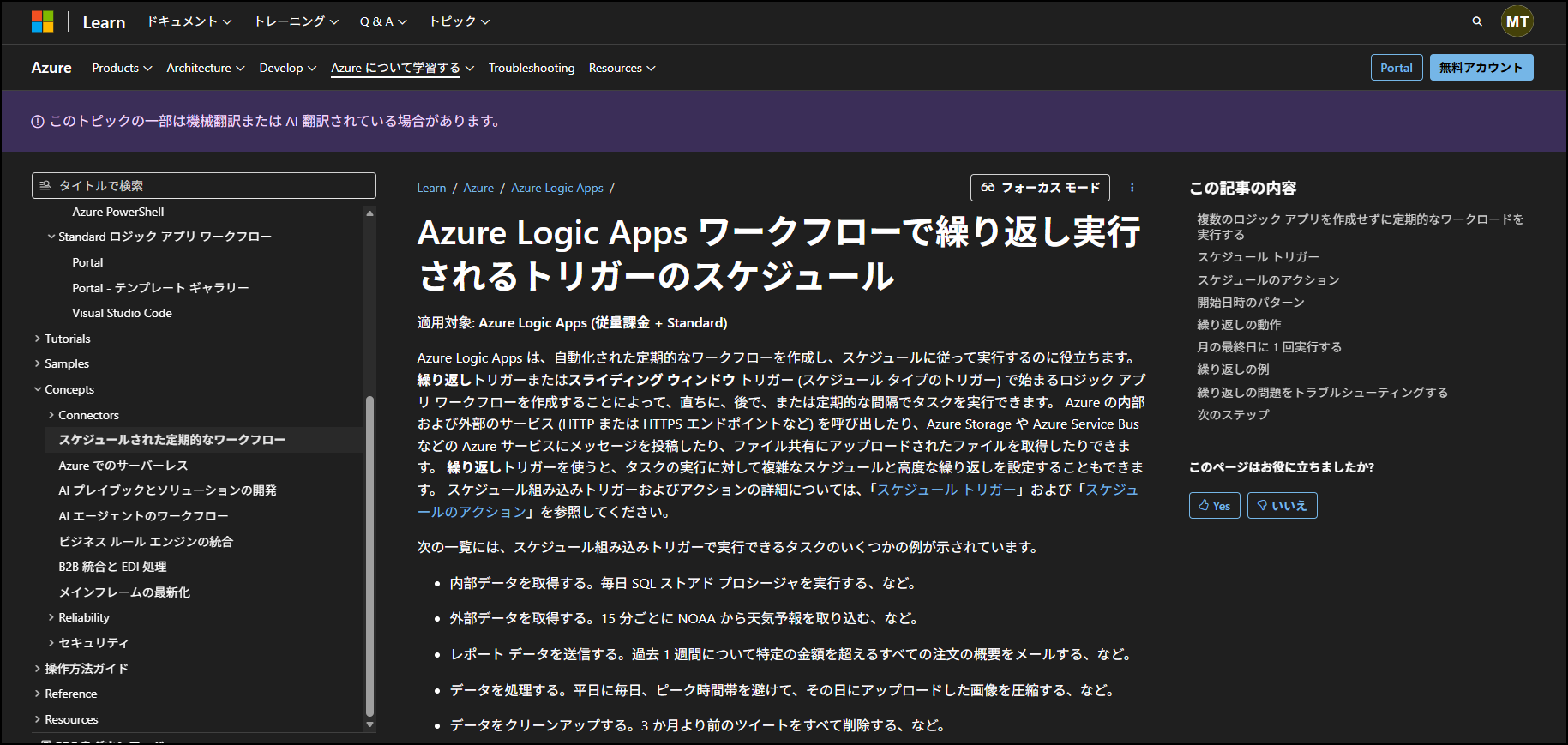This screenshot has height=745, width=1568.
Task: Click the Microsoft logo icon
Action: pos(42,21)
